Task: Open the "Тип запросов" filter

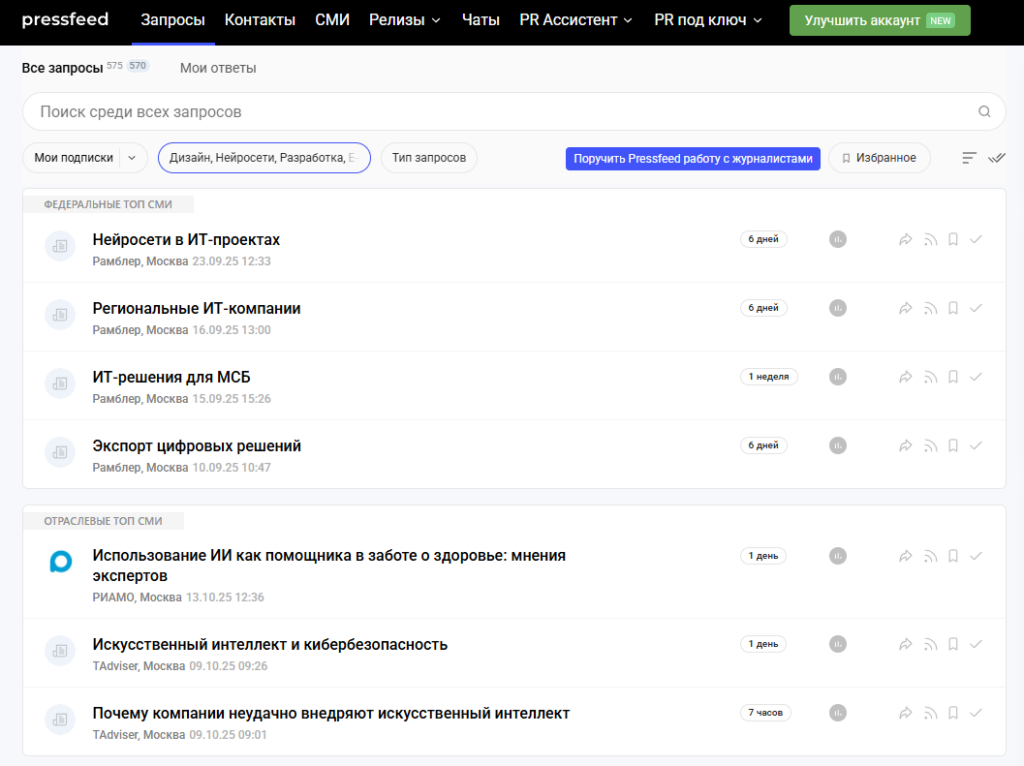Action: click(429, 158)
